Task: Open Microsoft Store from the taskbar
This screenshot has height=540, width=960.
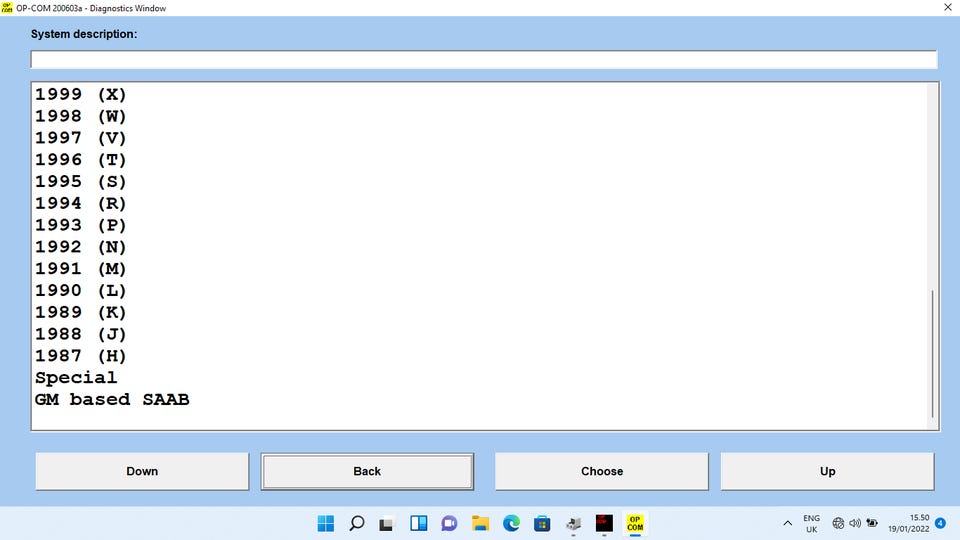Action: tap(542, 523)
